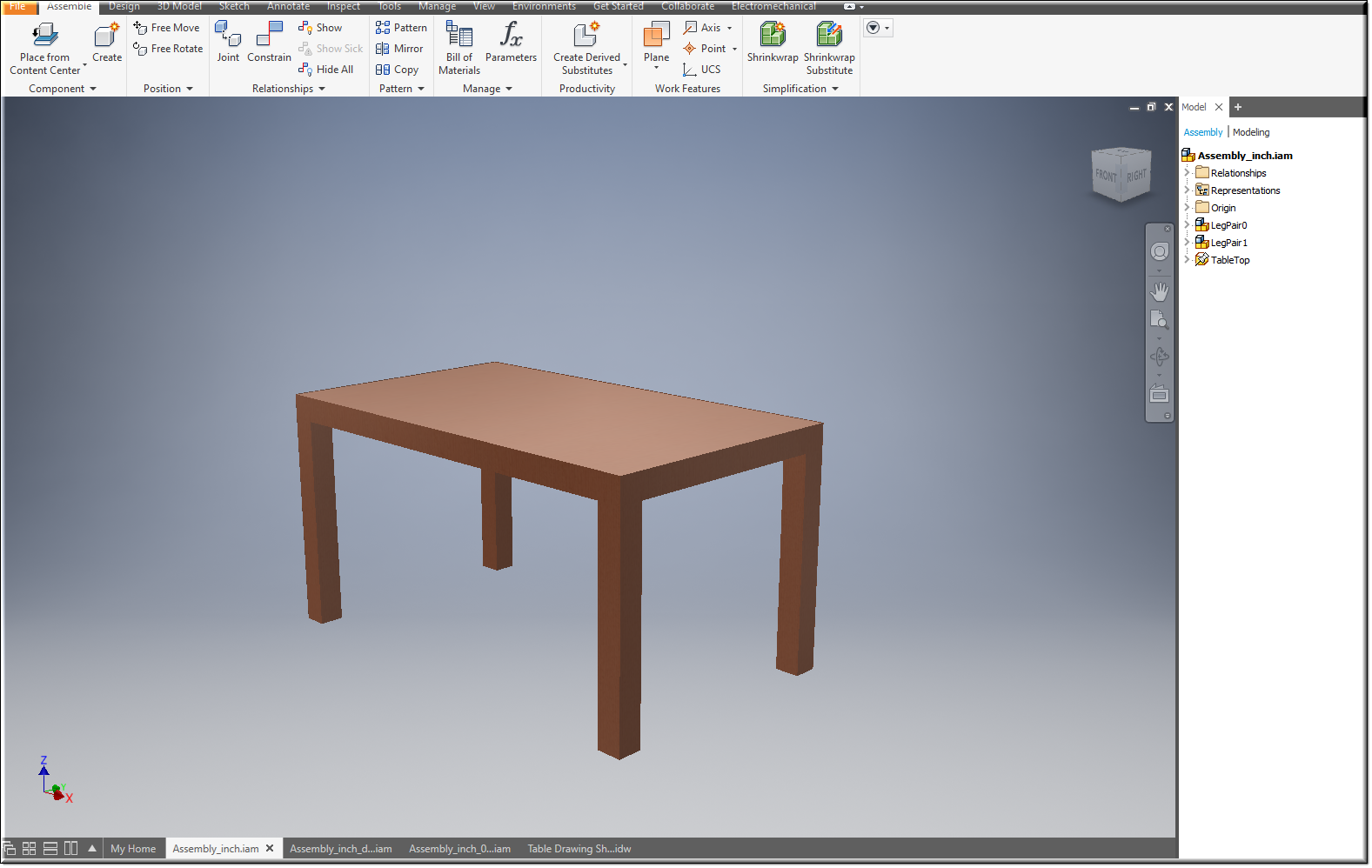The height and width of the screenshot is (868, 1372).
Task: Open the View ribbon tab
Action: pyautogui.click(x=484, y=6)
